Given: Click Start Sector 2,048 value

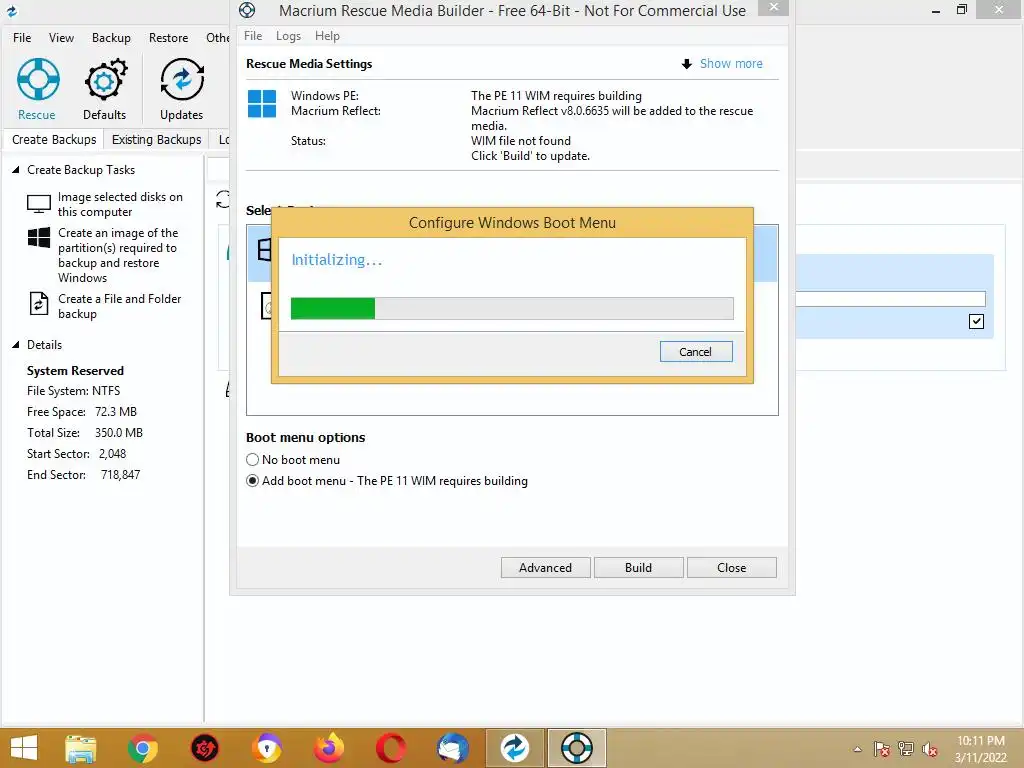Looking at the screenshot, I should (112, 454).
